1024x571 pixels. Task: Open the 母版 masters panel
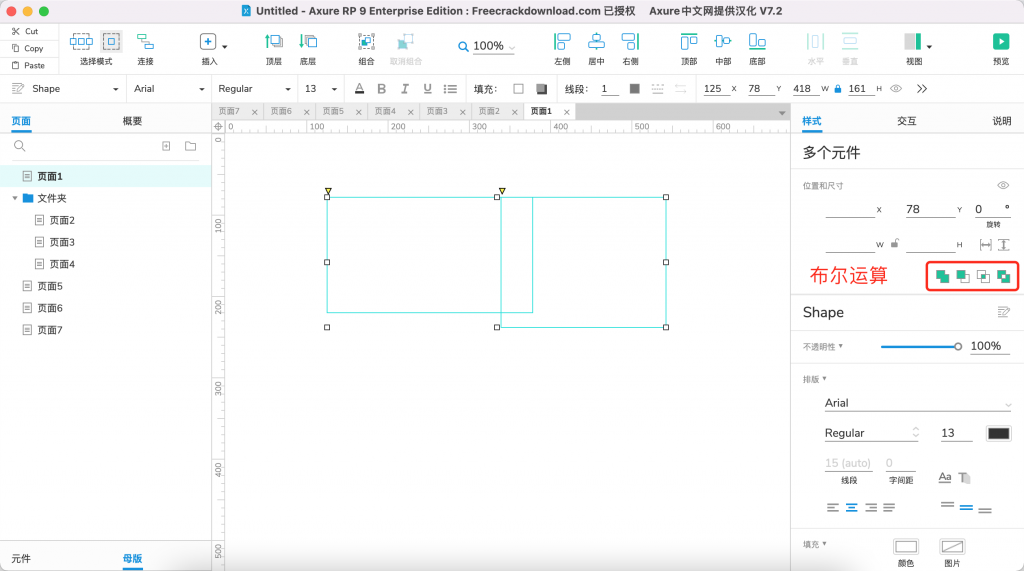click(x=132, y=558)
